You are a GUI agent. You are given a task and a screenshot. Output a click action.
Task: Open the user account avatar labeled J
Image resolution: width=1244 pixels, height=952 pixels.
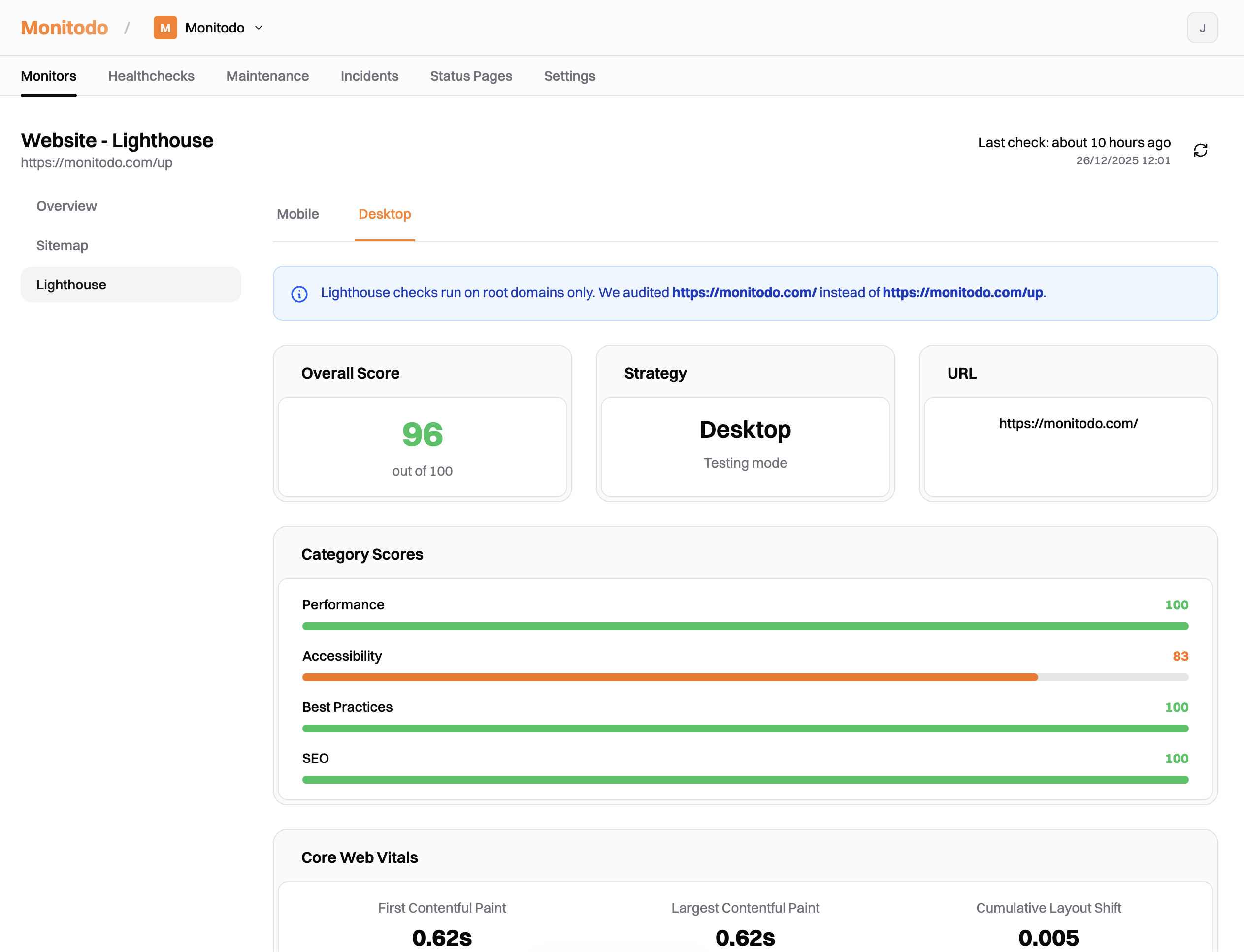pyautogui.click(x=1203, y=27)
